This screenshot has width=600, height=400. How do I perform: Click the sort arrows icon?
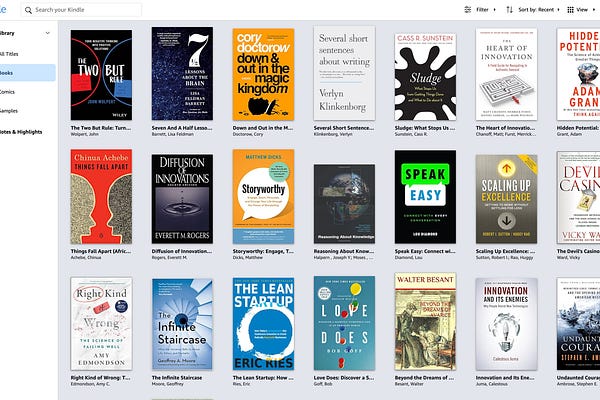click(x=509, y=10)
